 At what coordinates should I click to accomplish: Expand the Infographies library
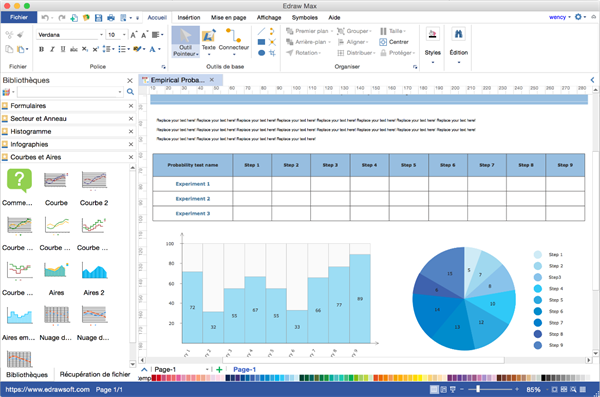coord(68,144)
